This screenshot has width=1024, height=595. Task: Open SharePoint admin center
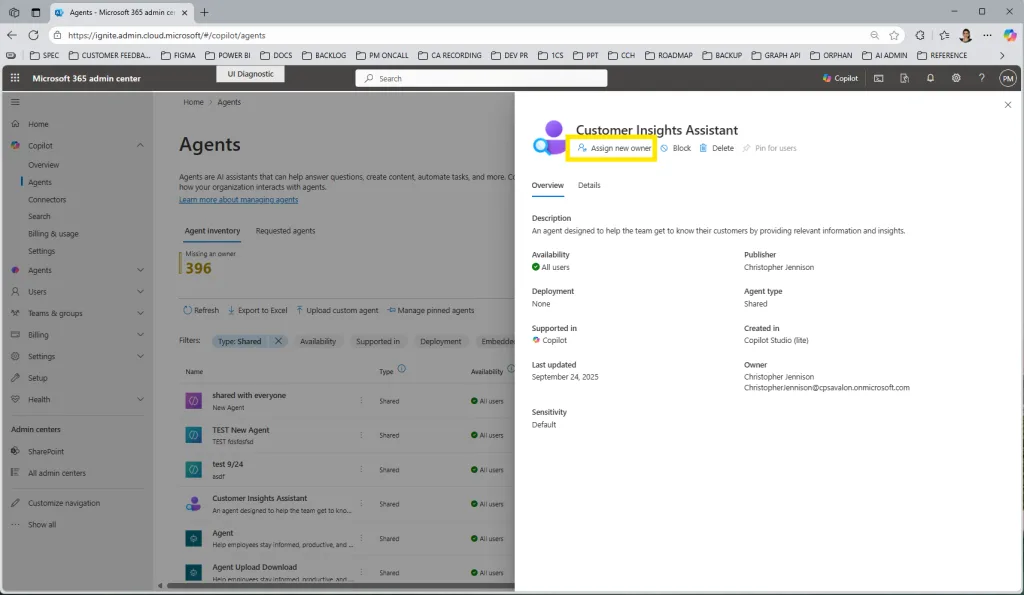(45, 451)
